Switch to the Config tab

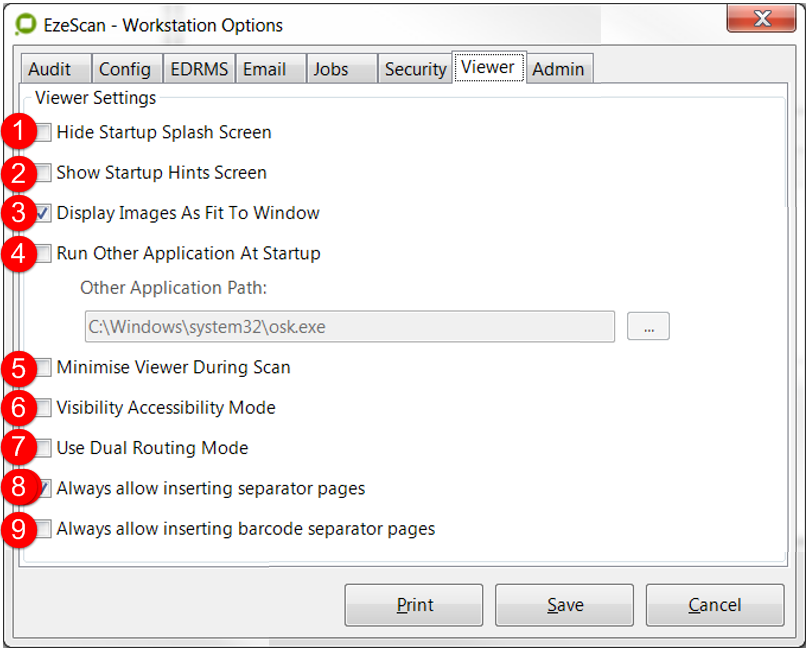tap(125, 69)
